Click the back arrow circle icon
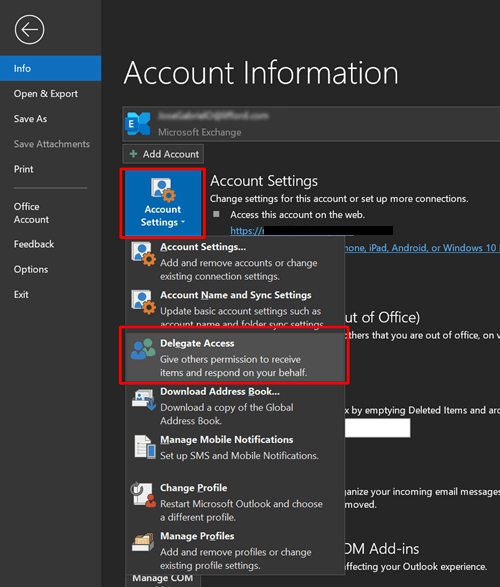This screenshot has width=500, height=587. (x=29, y=30)
